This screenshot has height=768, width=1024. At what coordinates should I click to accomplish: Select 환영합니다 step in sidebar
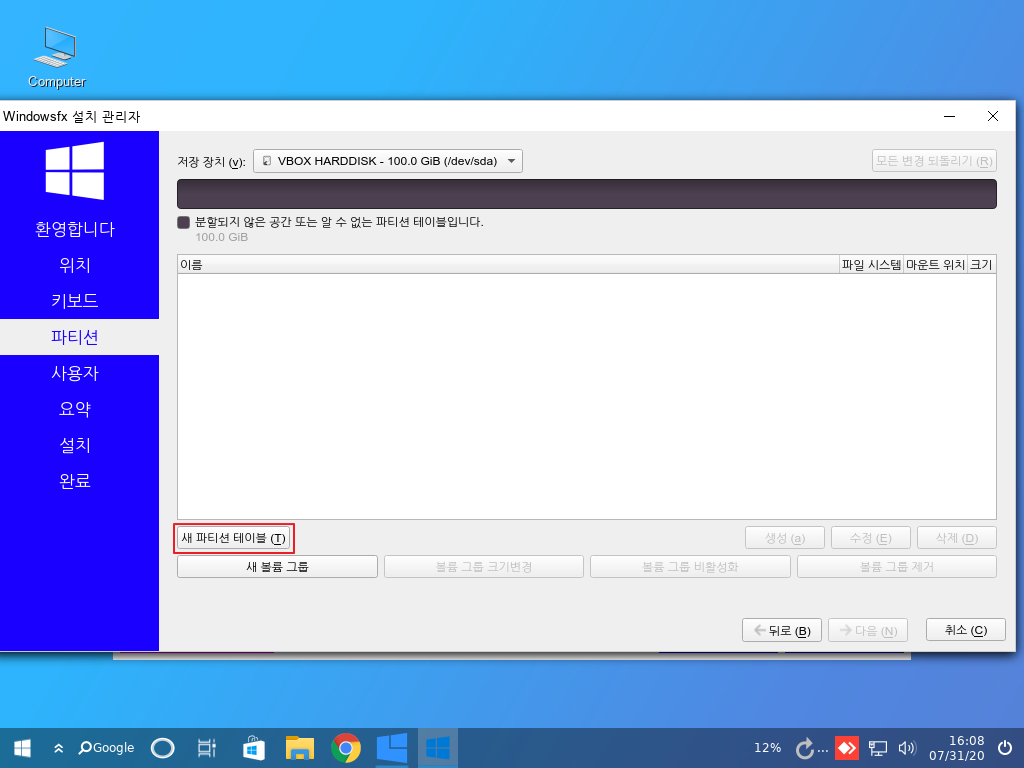pyautogui.click(x=75, y=229)
